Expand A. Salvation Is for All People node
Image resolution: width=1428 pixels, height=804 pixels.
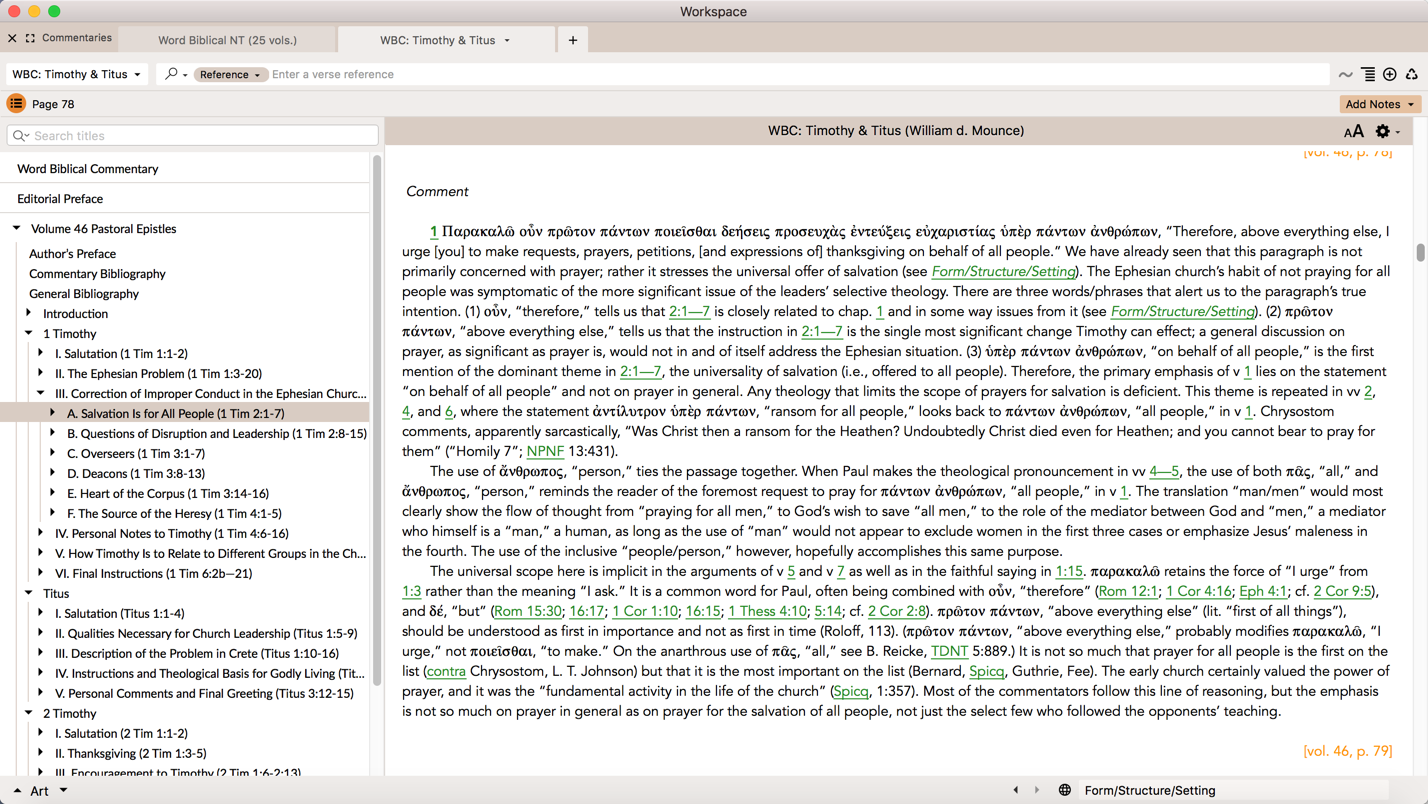tap(53, 413)
